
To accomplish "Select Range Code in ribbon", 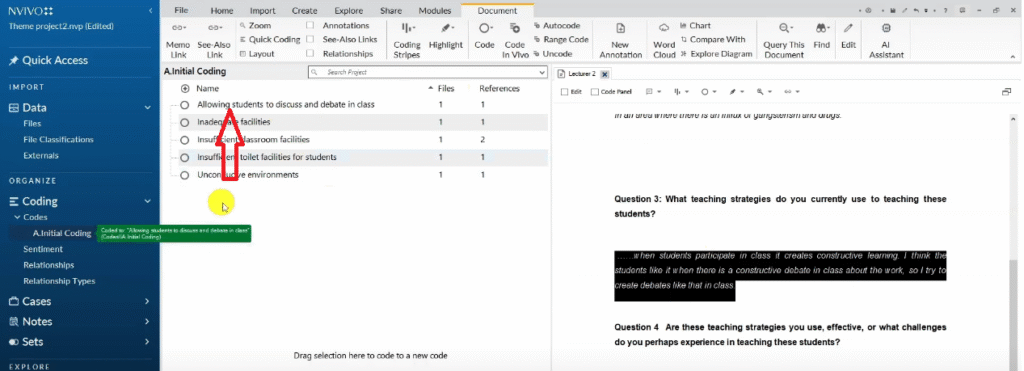I will [x=561, y=40].
